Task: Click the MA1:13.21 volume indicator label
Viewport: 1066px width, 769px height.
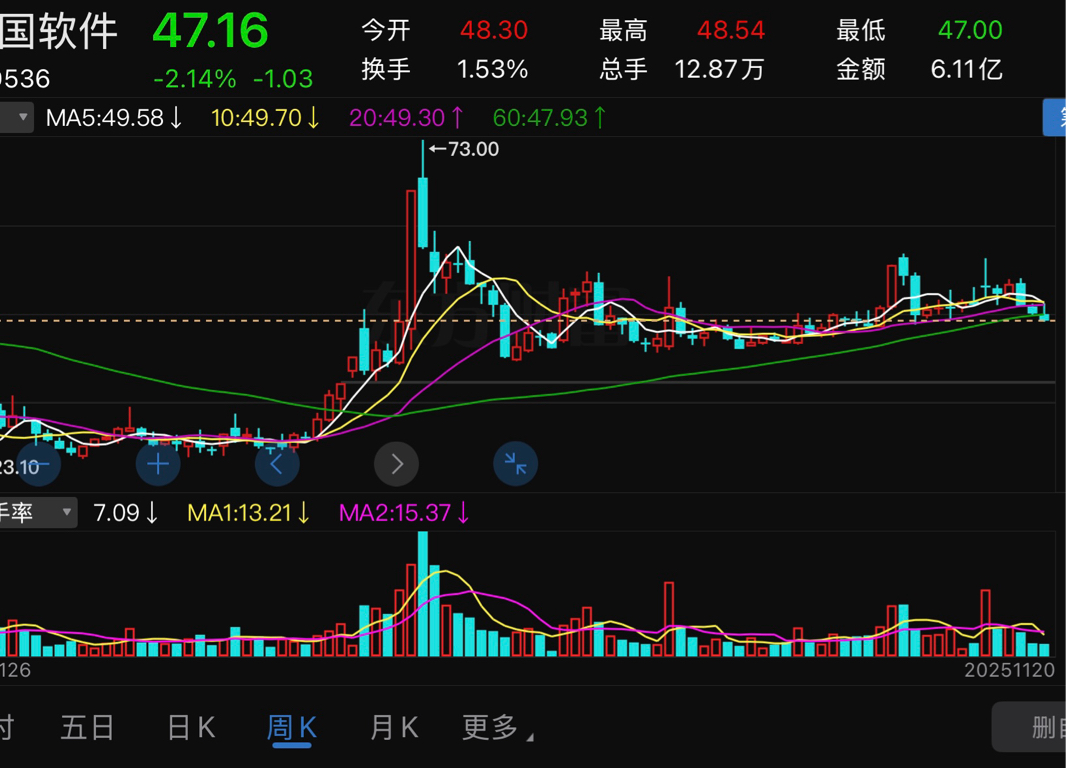Action: [x=249, y=512]
